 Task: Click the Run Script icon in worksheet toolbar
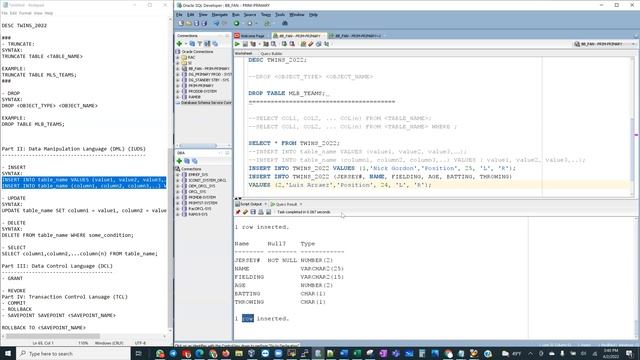(x=245, y=44)
